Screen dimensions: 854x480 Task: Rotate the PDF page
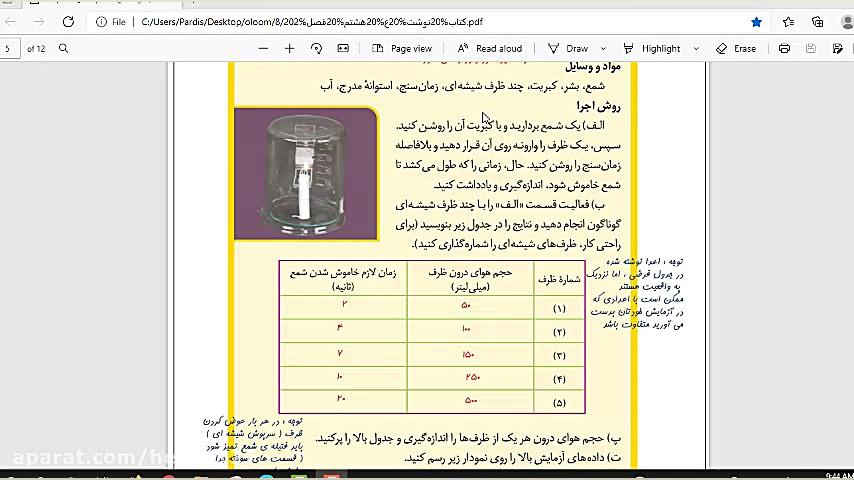point(316,48)
